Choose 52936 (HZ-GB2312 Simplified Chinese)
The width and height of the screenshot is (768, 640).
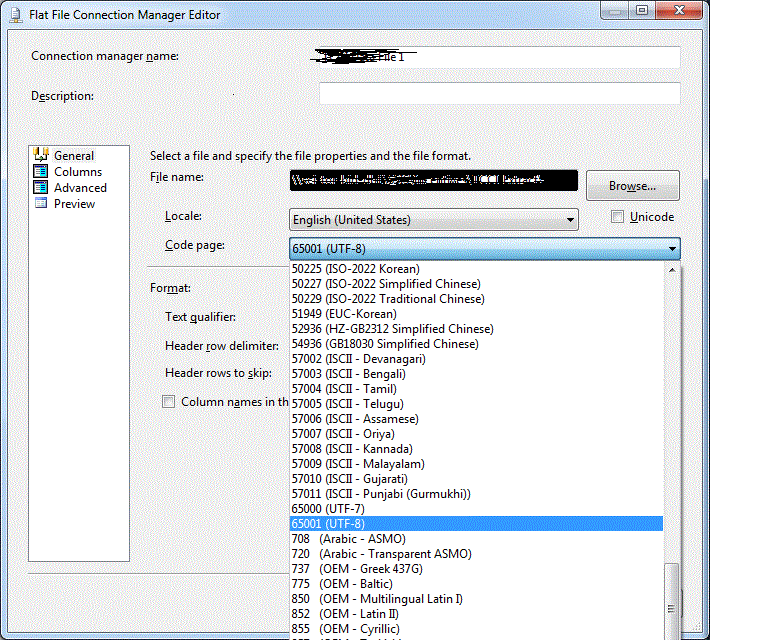click(x=477, y=329)
